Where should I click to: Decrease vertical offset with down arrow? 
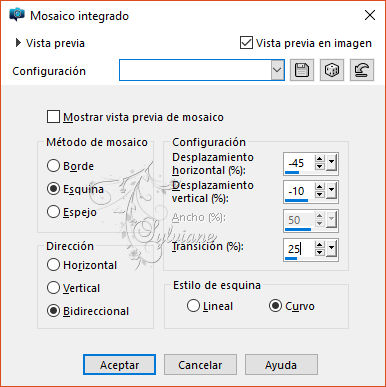[319, 194]
